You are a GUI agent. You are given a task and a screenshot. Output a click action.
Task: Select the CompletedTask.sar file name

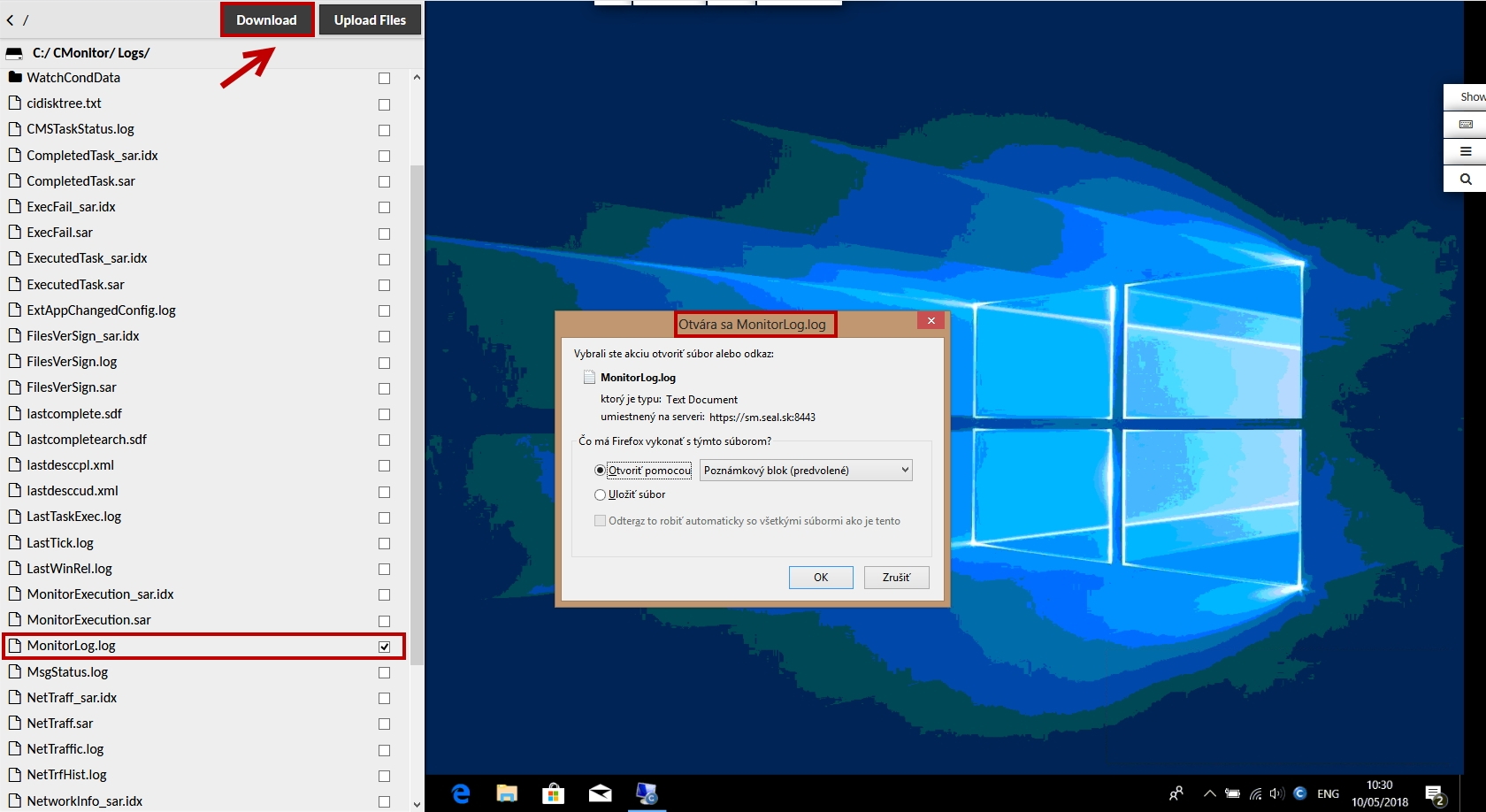[x=80, y=181]
